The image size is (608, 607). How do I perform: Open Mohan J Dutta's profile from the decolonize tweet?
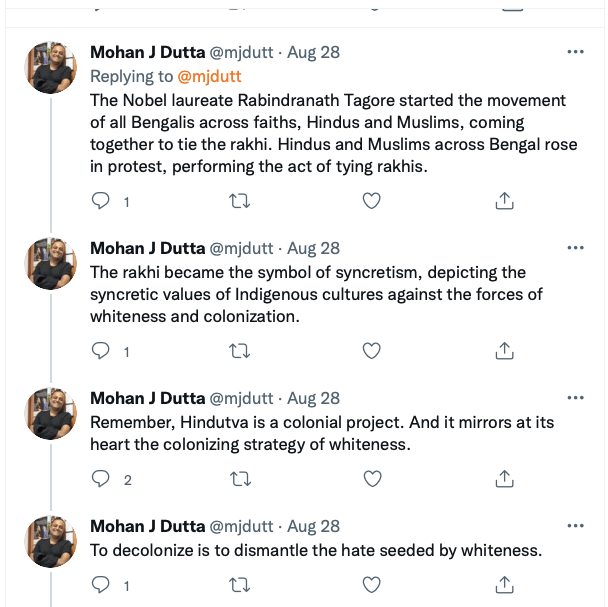(x=145, y=526)
